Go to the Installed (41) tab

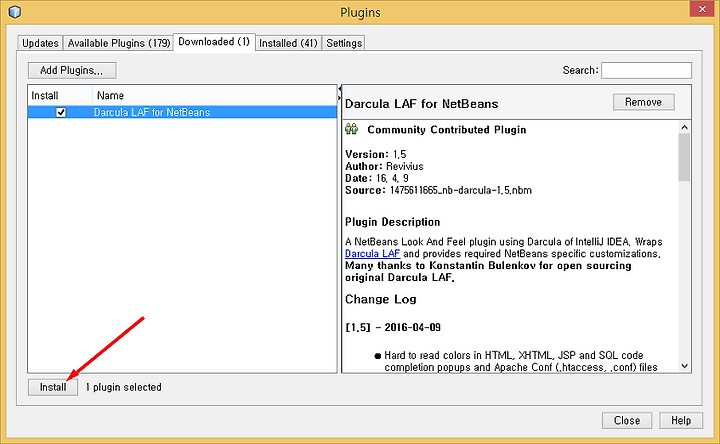288,43
